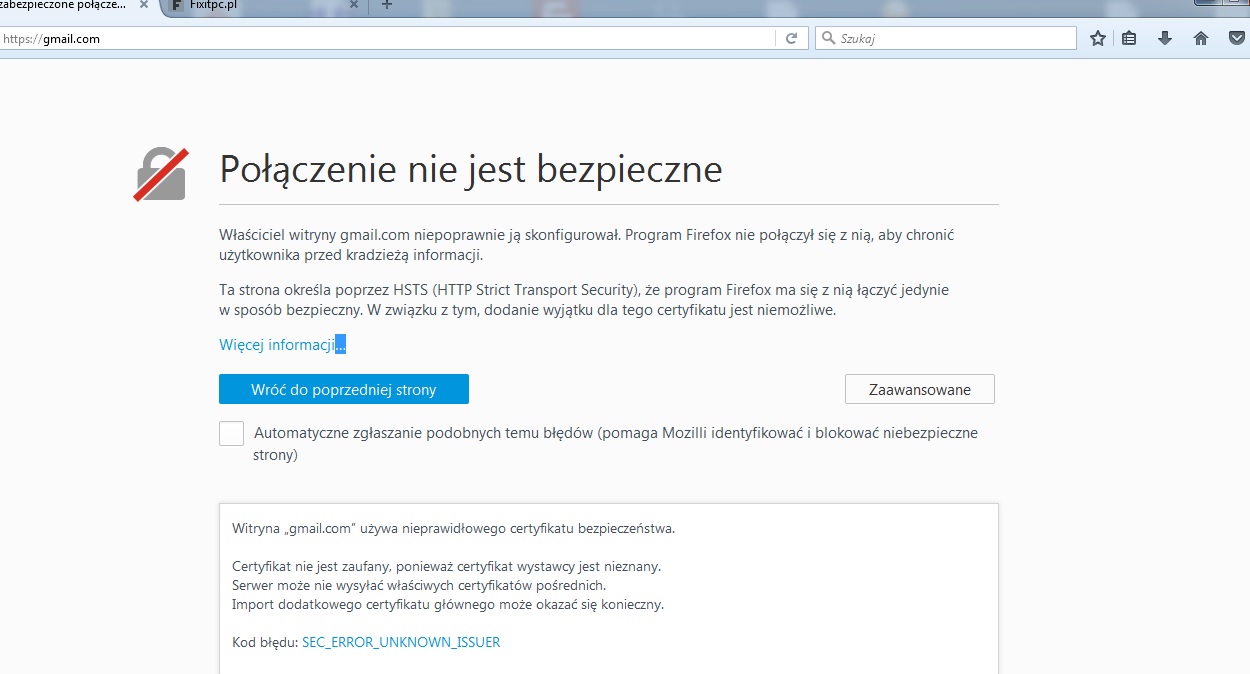Click the SEC_ERROR_UNKNOWN_ISSUER error code link

pyautogui.click(x=401, y=642)
